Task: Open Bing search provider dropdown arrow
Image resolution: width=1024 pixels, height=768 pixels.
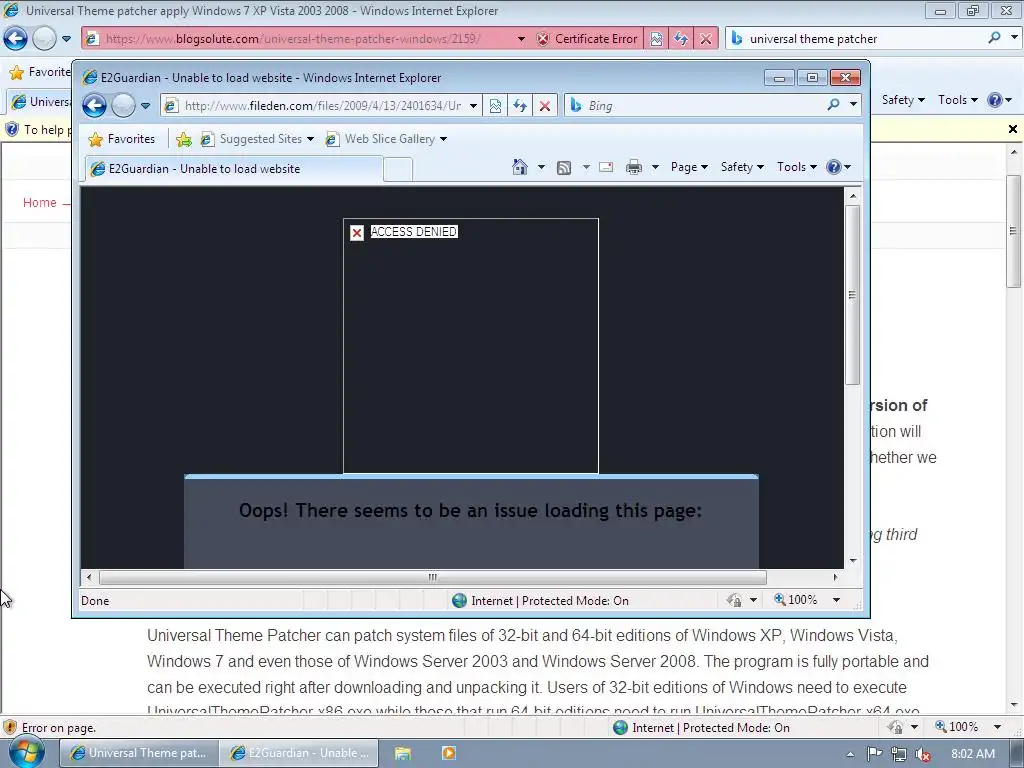Action: (x=853, y=104)
